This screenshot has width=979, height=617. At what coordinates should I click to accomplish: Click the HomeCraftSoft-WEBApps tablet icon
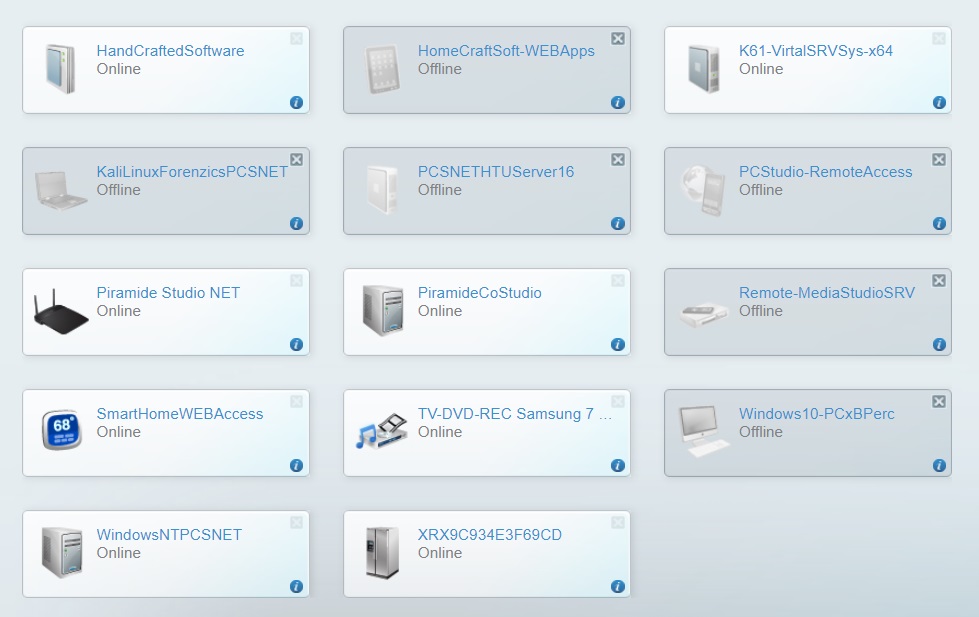pyautogui.click(x=382, y=69)
